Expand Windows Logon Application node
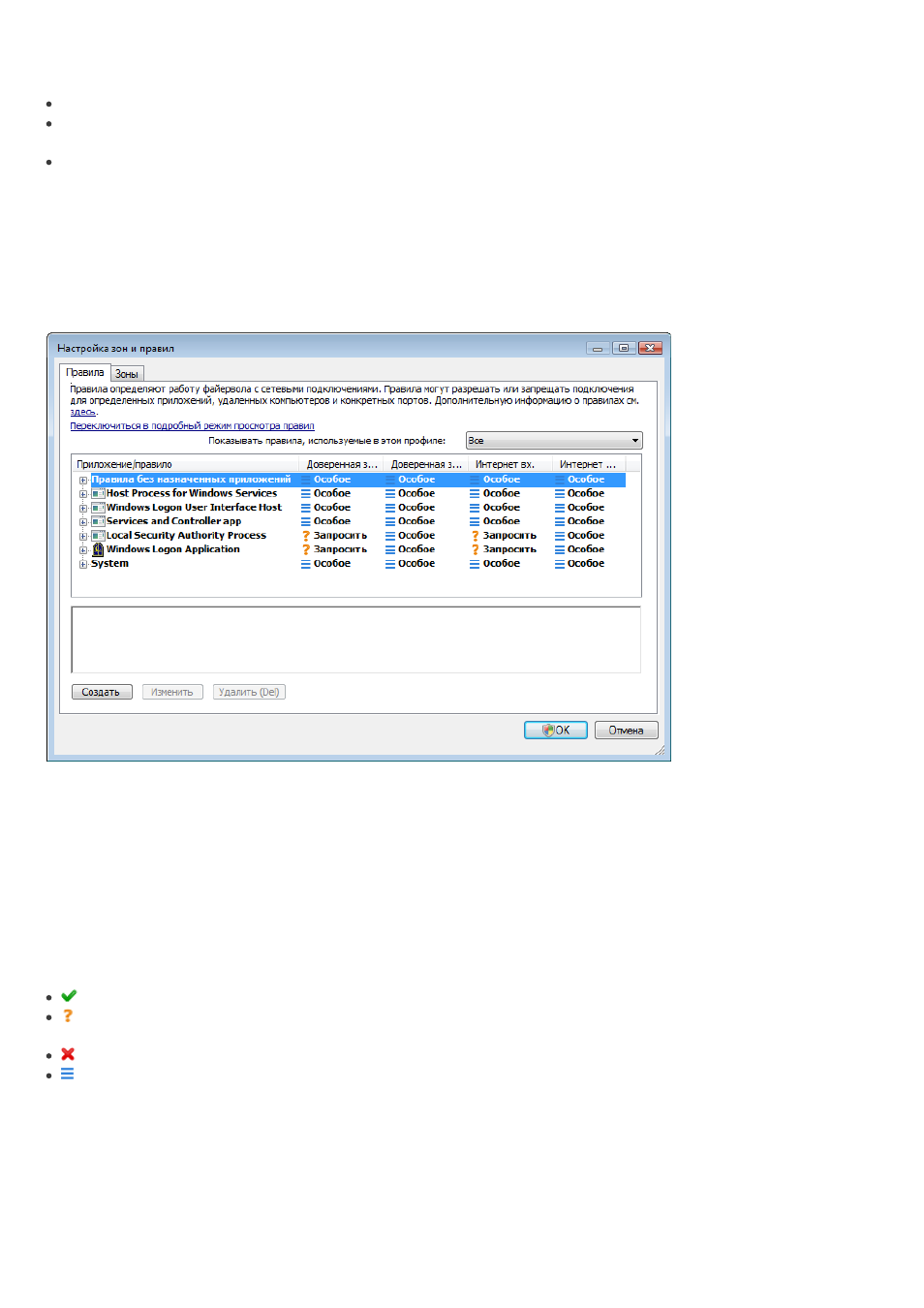 [83, 550]
